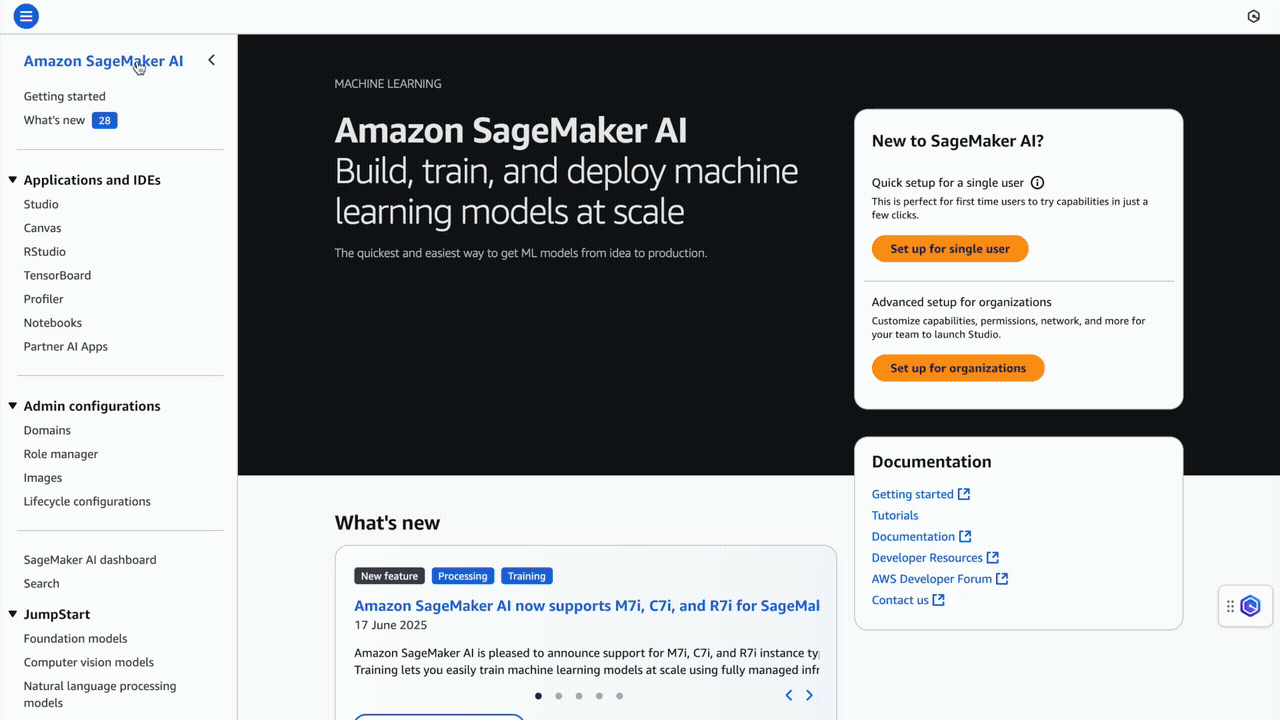1280x720 pixels.
Task: Click the external link icon beside Contact us
Action: click(x=939, y=599)
